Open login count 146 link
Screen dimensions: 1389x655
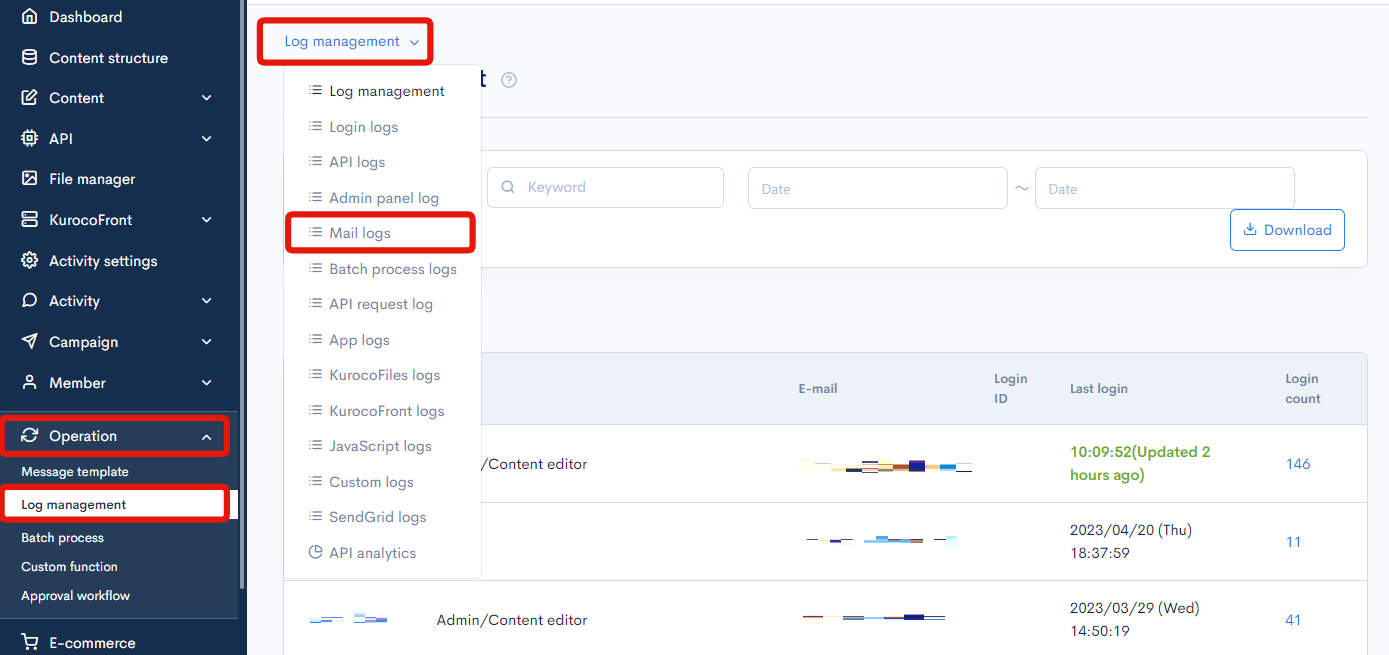click(1297, 463)
